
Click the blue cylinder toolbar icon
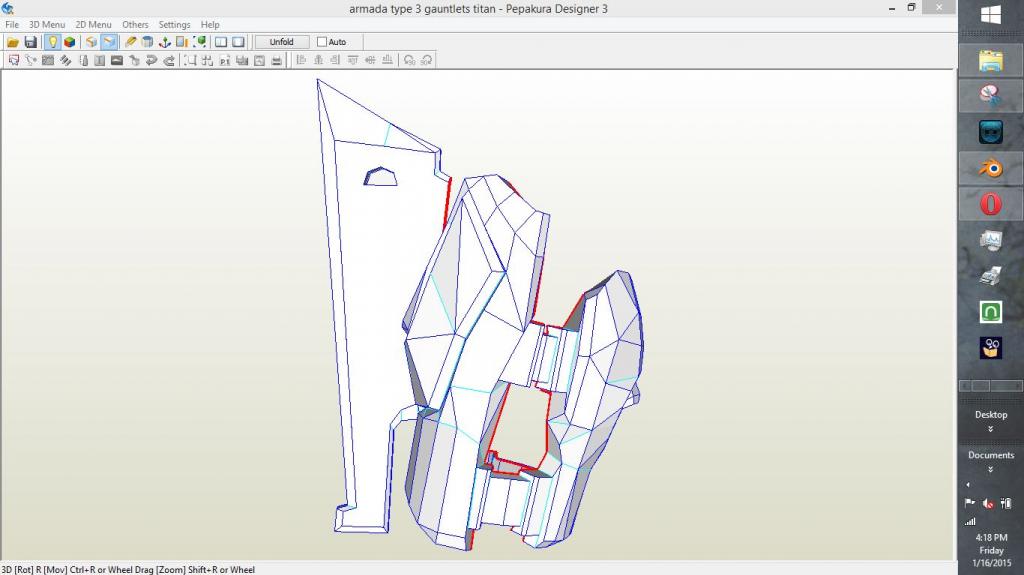pos(148,42)
